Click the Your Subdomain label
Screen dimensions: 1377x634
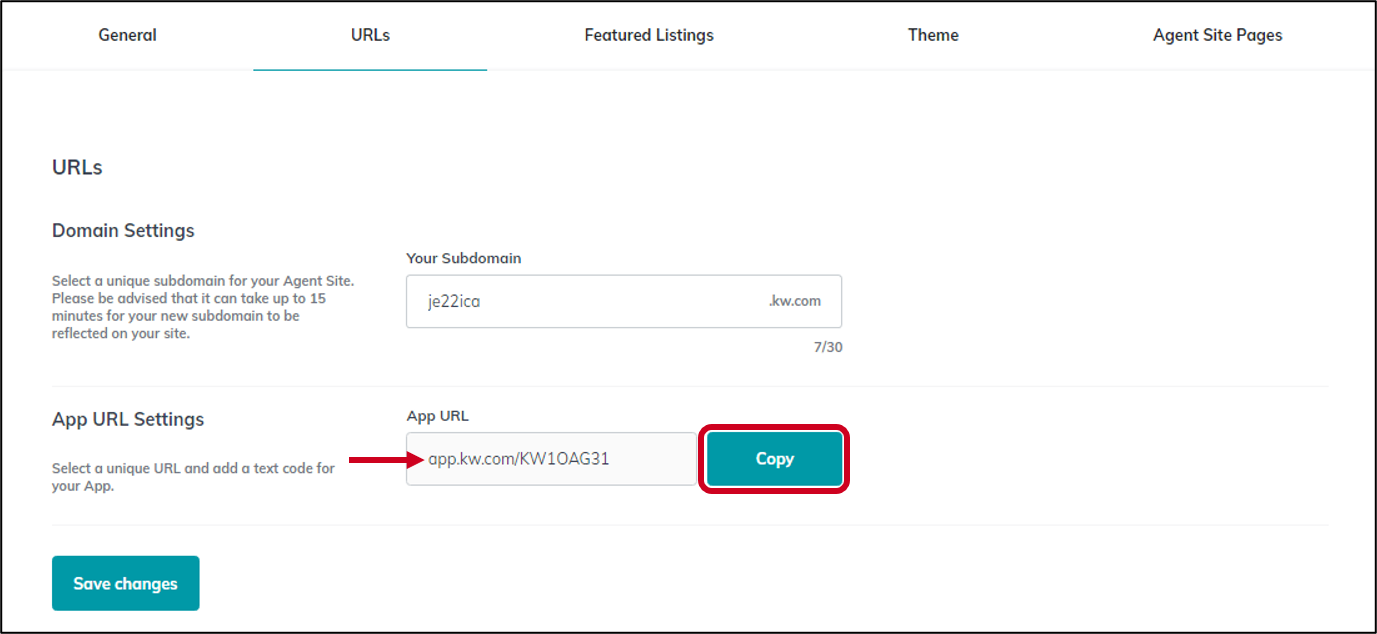tap(464, 258)
